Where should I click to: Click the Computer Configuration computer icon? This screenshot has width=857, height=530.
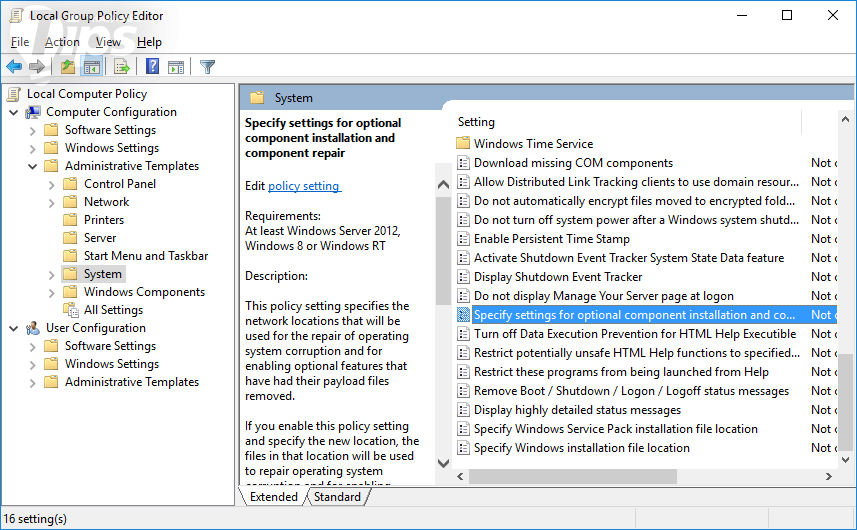pos(33,112)
